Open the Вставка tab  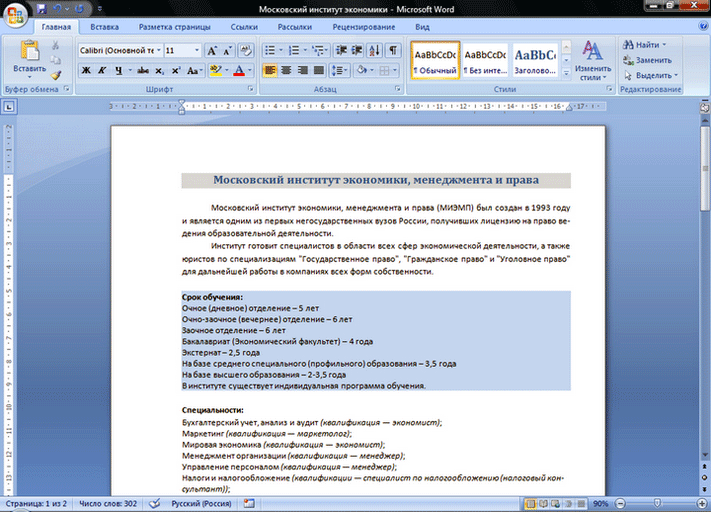104,27
